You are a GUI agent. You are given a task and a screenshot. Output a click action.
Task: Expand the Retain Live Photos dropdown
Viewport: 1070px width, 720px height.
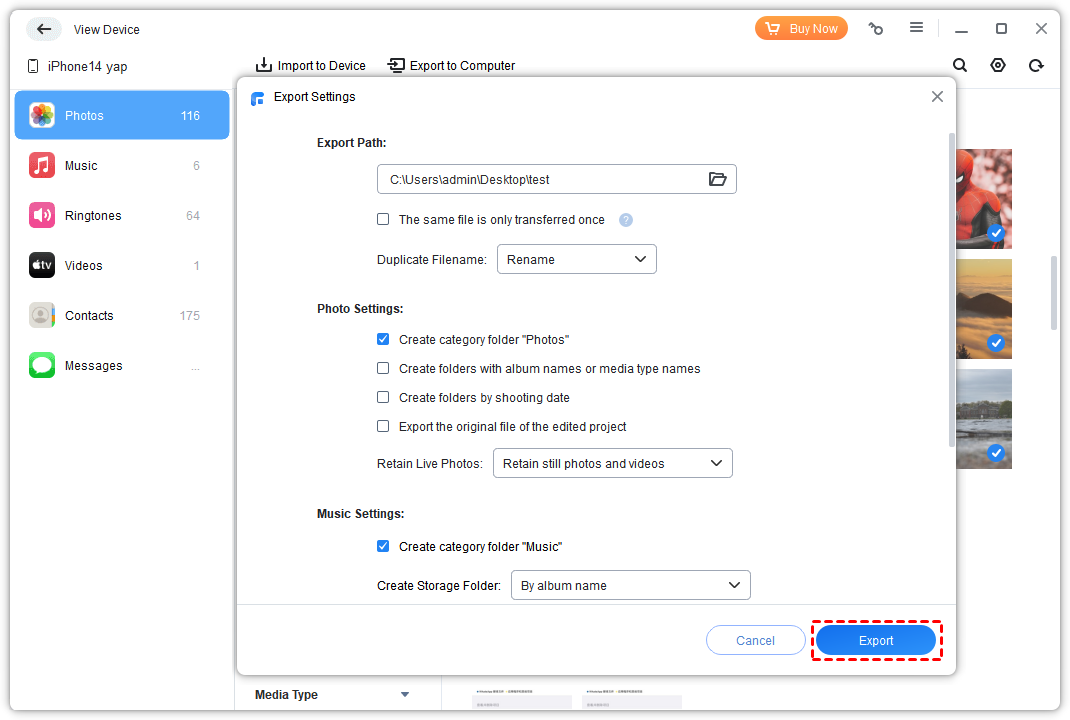point(612,464)
